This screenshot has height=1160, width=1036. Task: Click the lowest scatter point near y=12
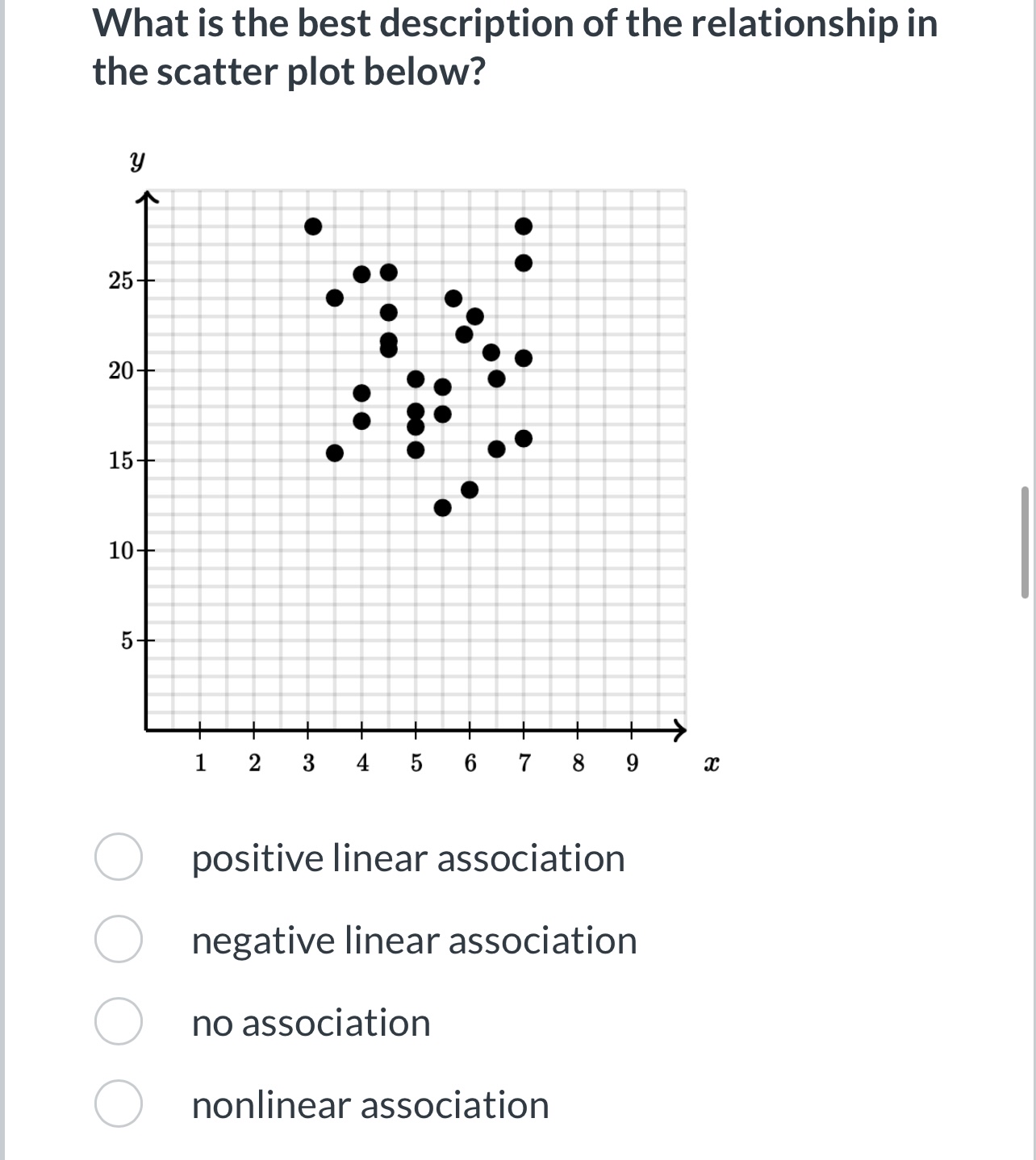(x=442, y=507)
